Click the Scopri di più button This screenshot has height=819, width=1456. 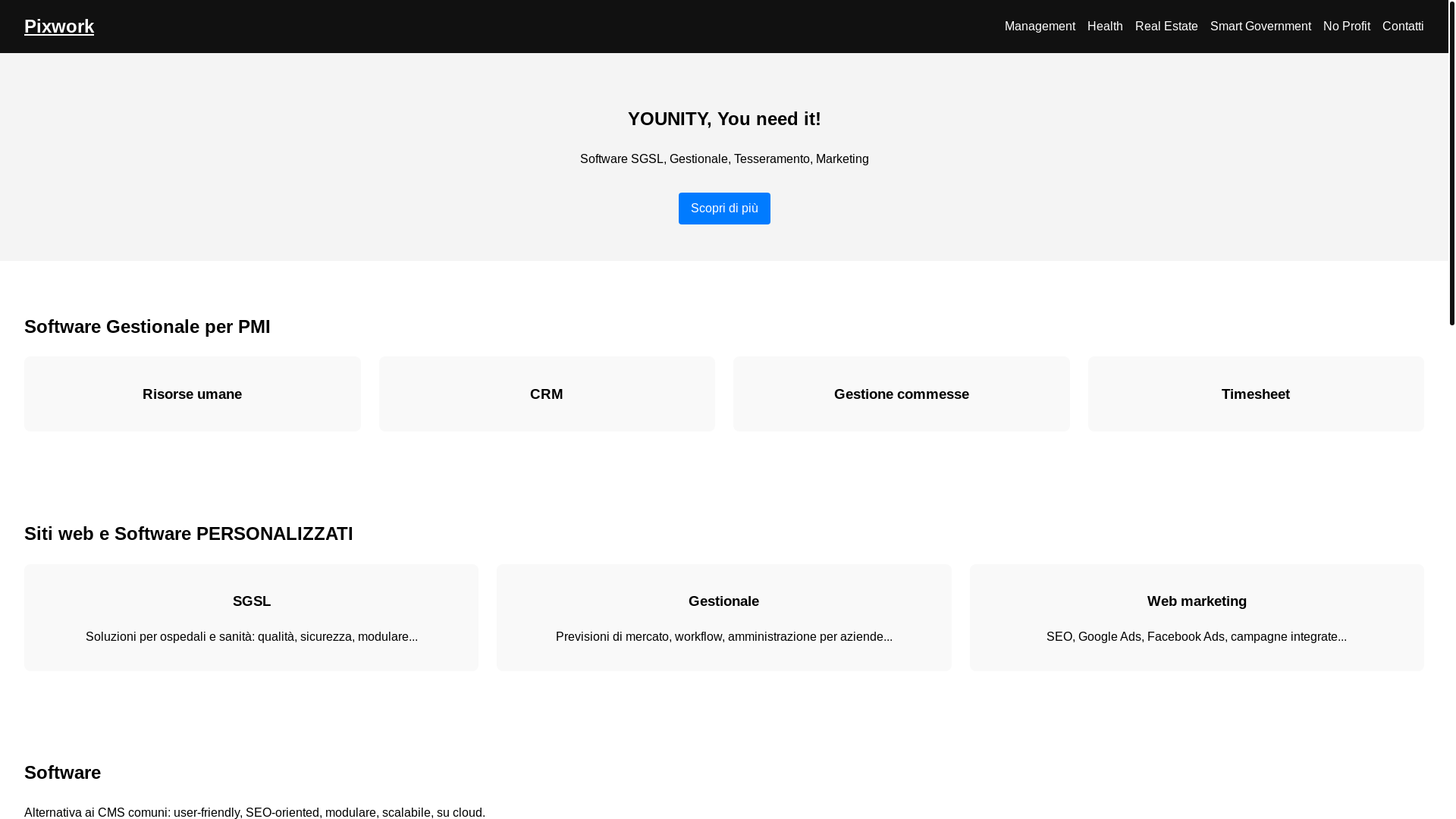tap(724, 209)
